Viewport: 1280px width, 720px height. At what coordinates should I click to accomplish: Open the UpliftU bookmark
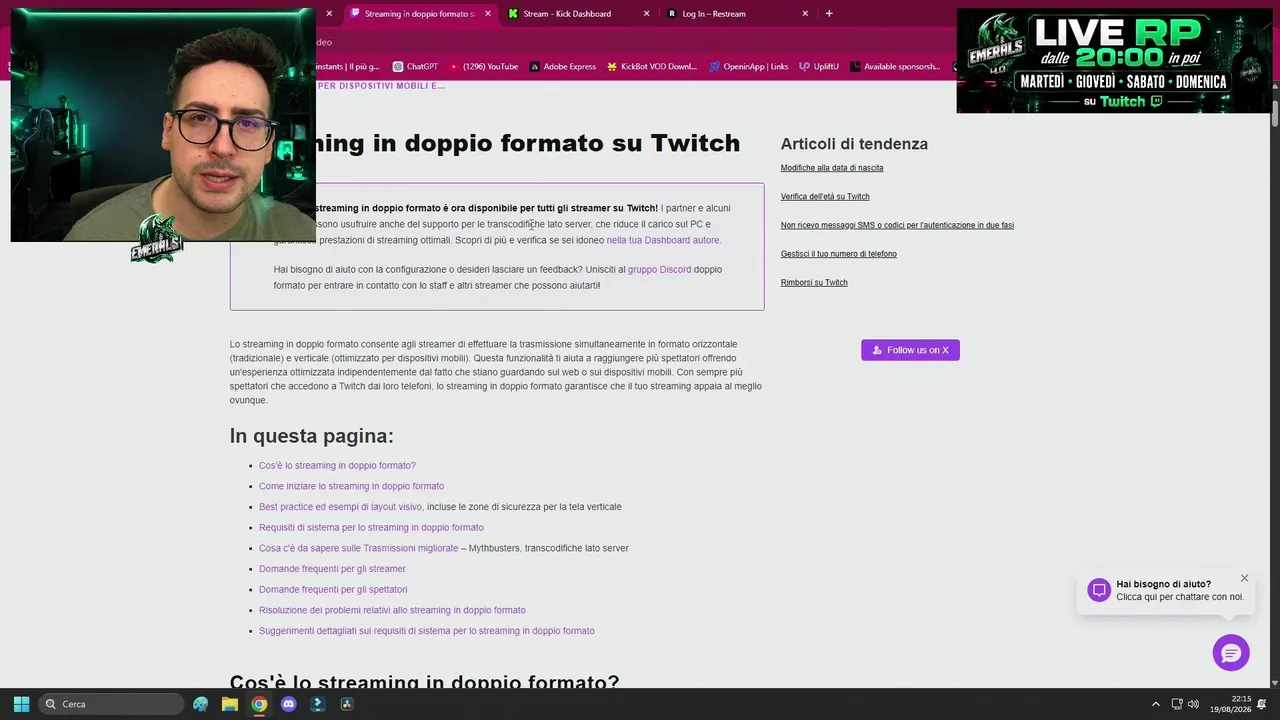[819, 67]
